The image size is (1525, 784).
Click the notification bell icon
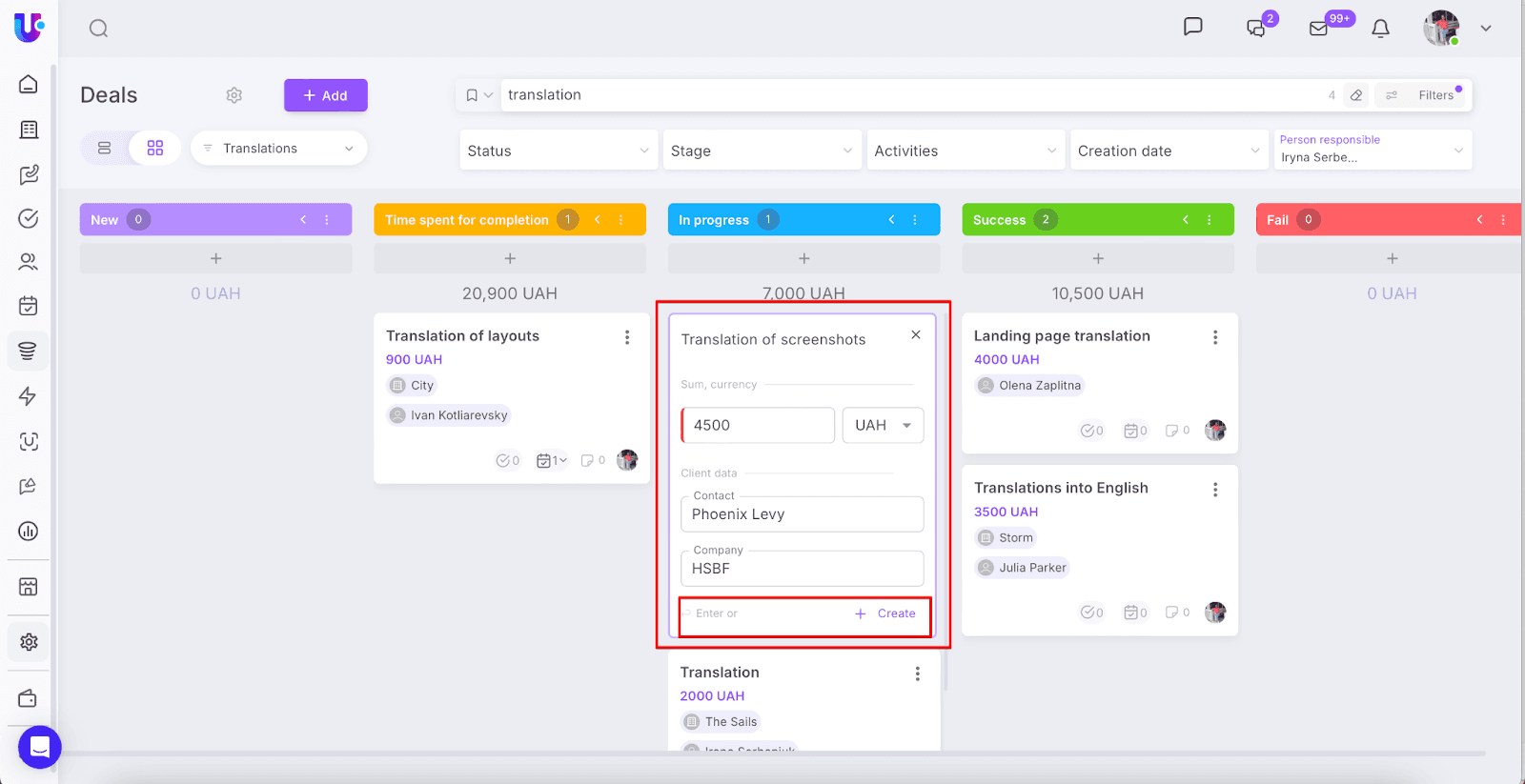click(1380, 29)
